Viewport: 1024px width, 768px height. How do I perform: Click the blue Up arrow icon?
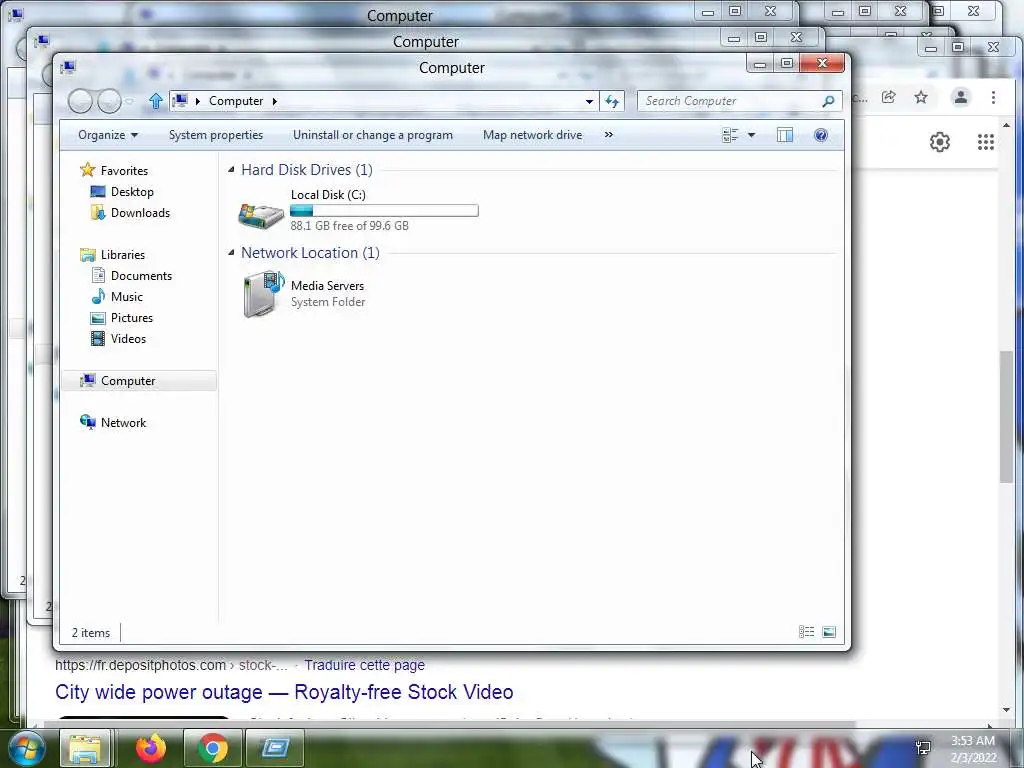coord(155,101)
